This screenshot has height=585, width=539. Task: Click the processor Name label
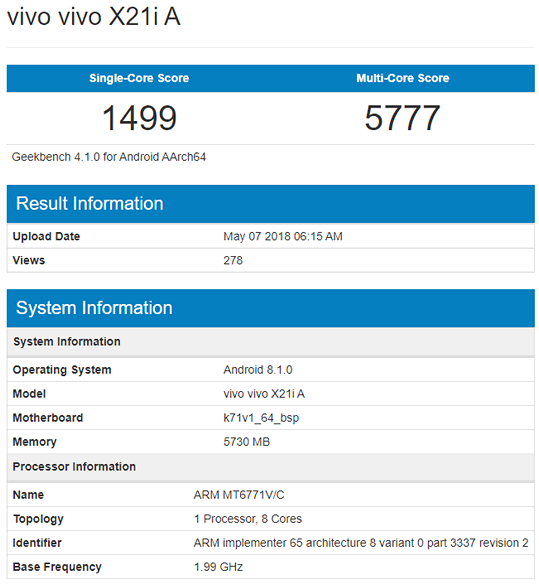tap(28, 495)
